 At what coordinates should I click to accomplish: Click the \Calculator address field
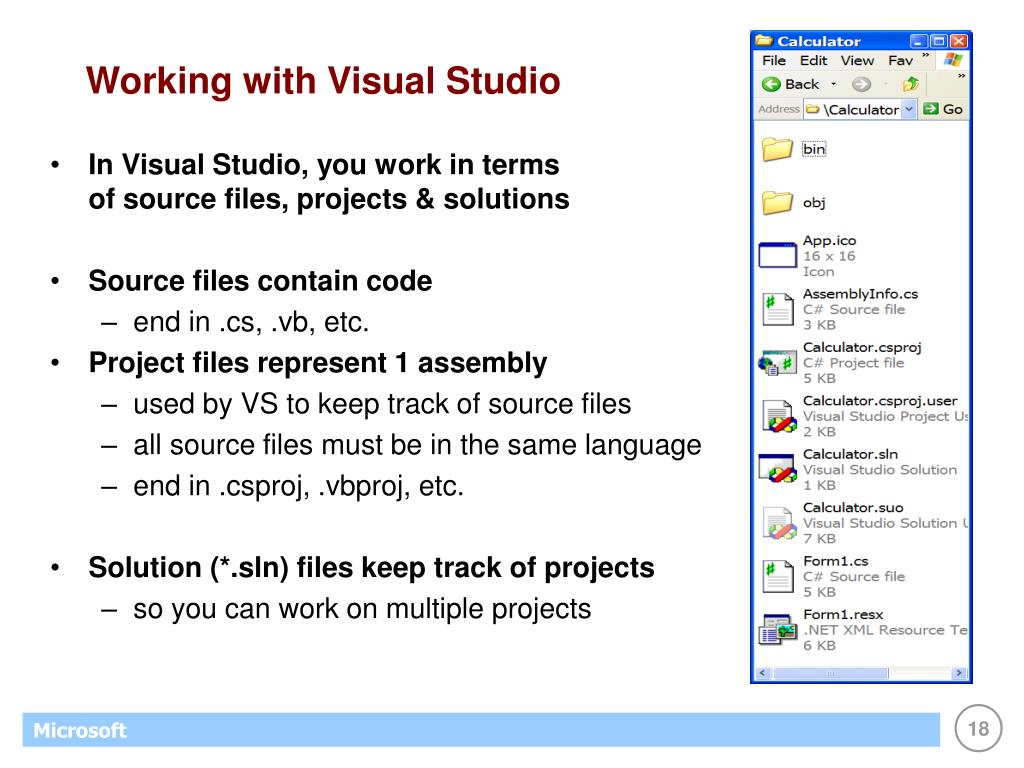(859, 109)
